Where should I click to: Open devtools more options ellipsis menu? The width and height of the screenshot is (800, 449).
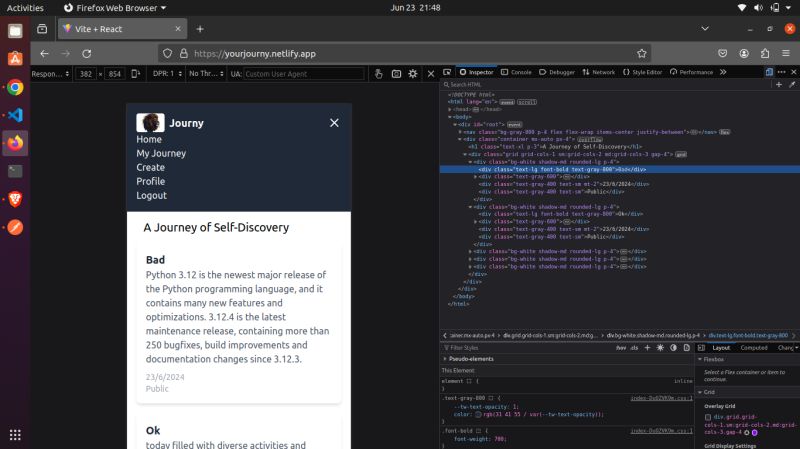pyautogui.click(x=781, y=72)
